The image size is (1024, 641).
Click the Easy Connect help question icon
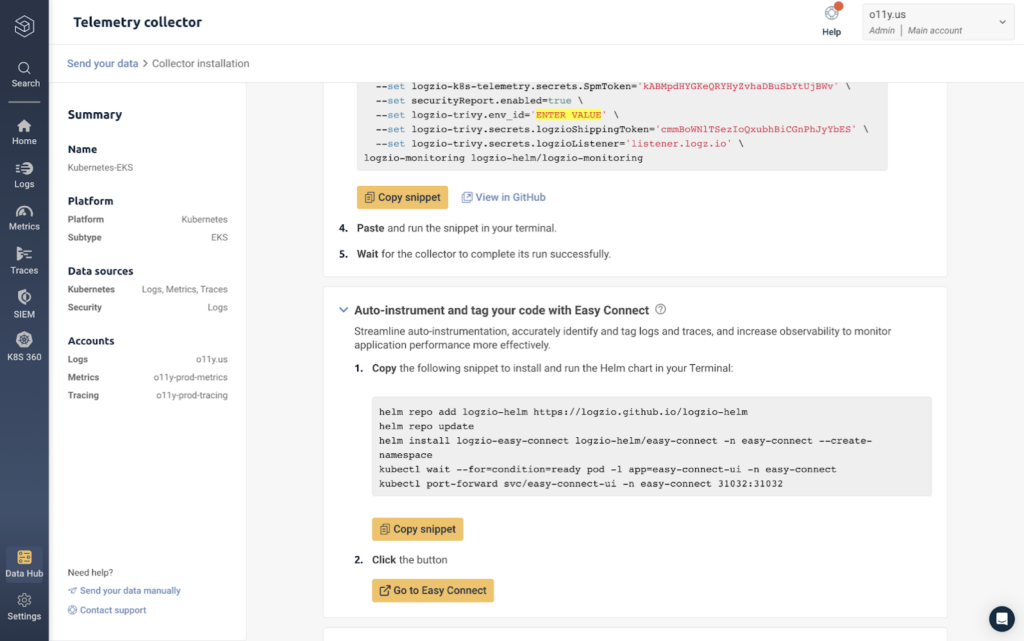pos(660,309)
